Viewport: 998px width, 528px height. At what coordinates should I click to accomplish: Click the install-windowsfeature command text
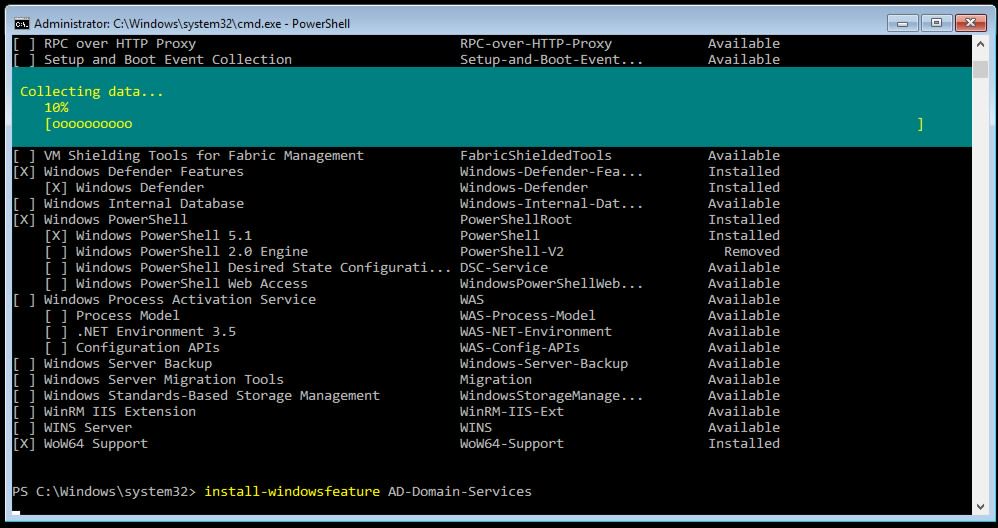point(292,491)
